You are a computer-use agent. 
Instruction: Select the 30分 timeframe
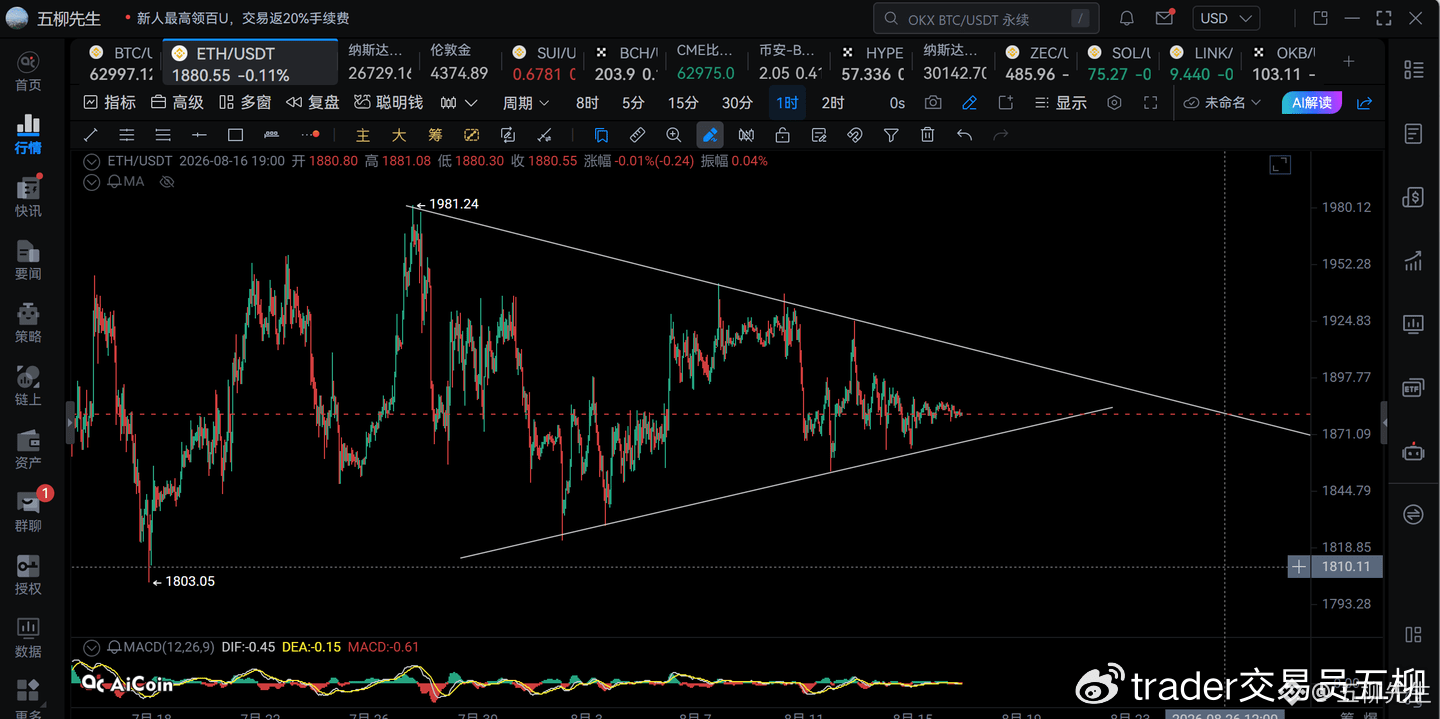[x=737, y=103]
